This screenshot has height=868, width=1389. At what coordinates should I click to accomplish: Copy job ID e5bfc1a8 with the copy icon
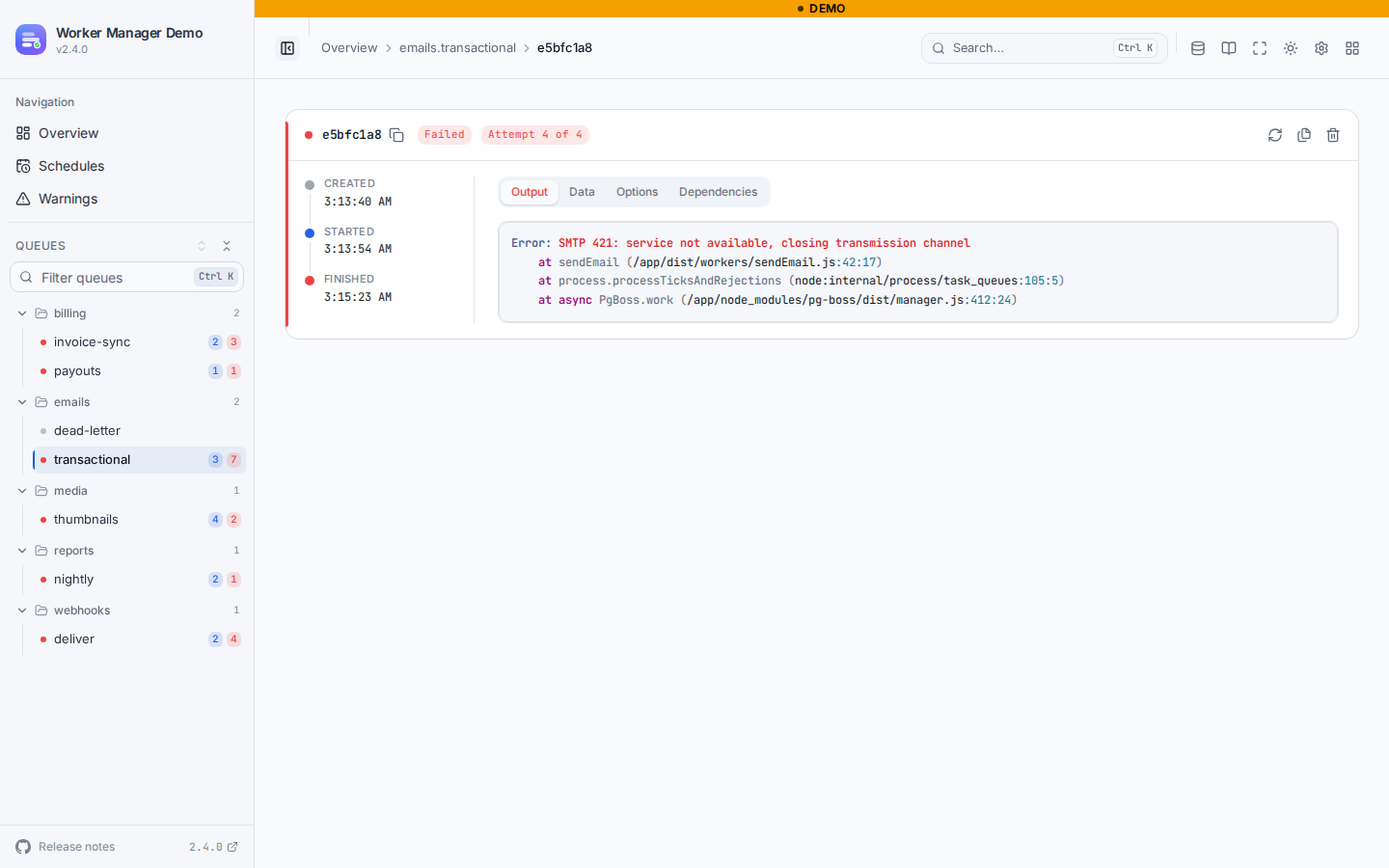pyautogui.click(x=396, y=135)
